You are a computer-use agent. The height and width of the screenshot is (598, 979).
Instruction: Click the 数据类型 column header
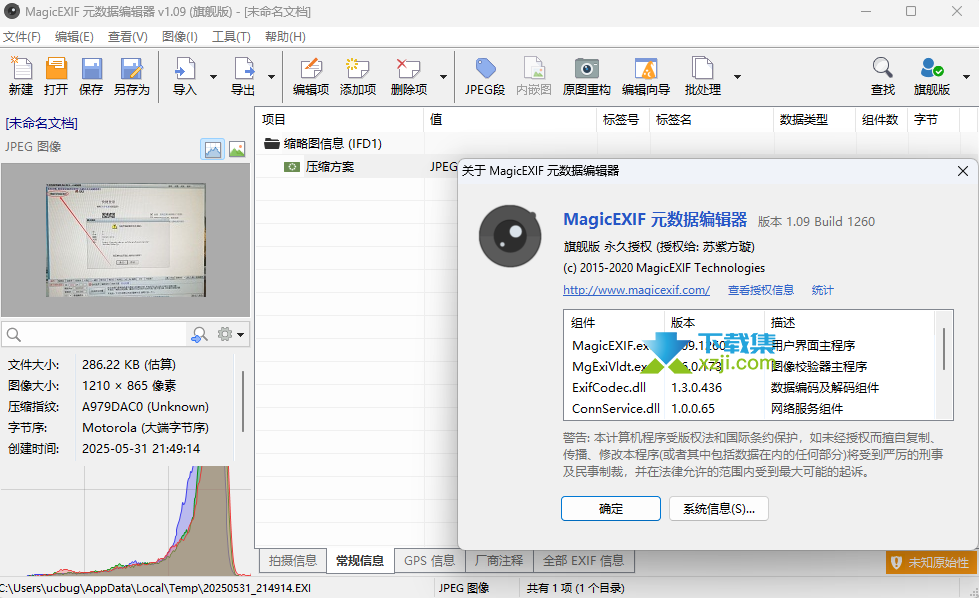click(814, 119)
